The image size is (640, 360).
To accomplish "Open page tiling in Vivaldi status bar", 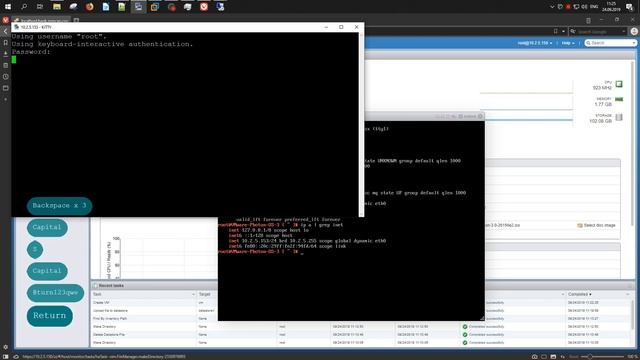I will [x=544, y=356].
